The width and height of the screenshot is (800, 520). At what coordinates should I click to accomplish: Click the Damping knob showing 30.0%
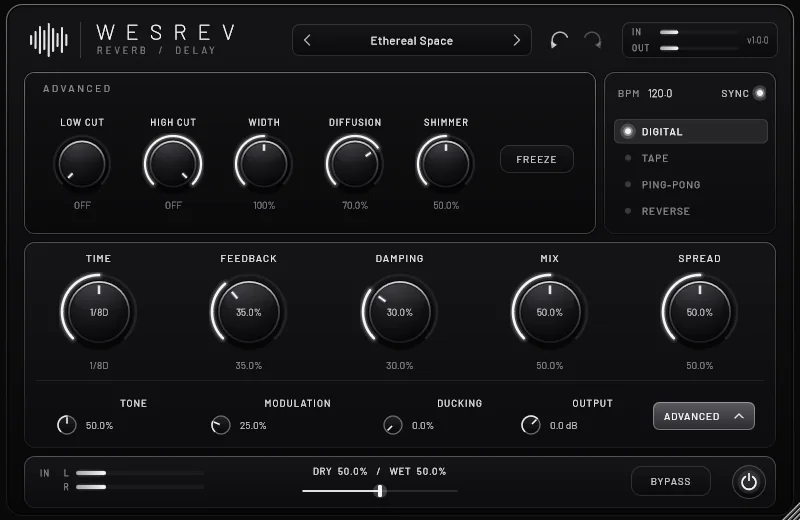pyautogui.click(x=399, y=312)
